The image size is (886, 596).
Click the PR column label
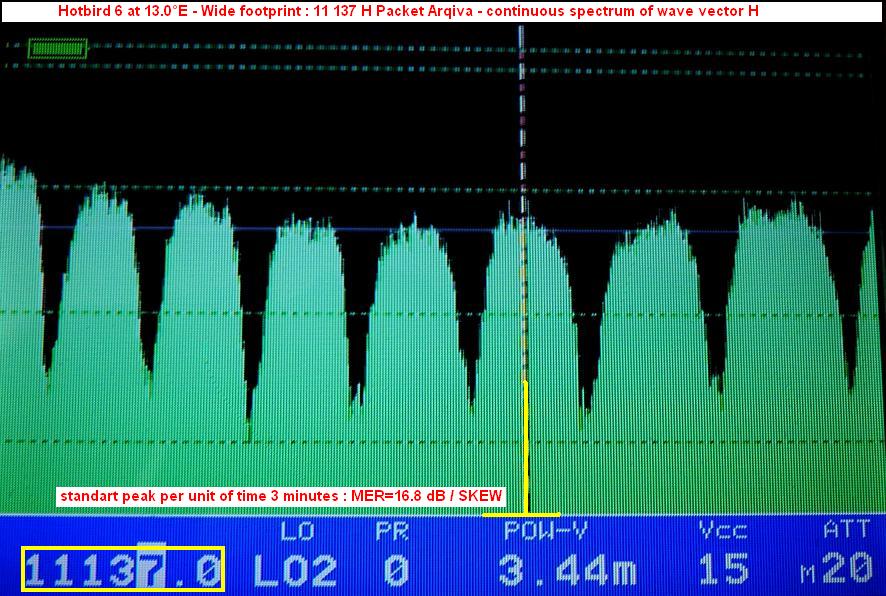coord(392,531)
